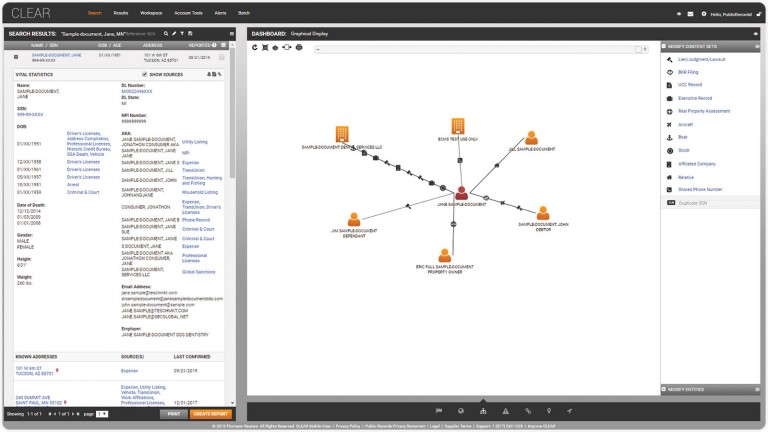The image size is (768, 432).
Task: Click the Aircraft icon in the content sets list
Action: point(668,124)
